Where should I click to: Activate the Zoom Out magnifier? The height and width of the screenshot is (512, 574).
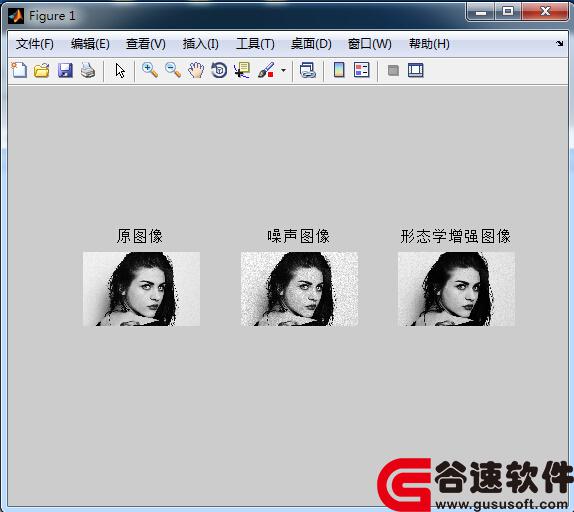[173, 70]
